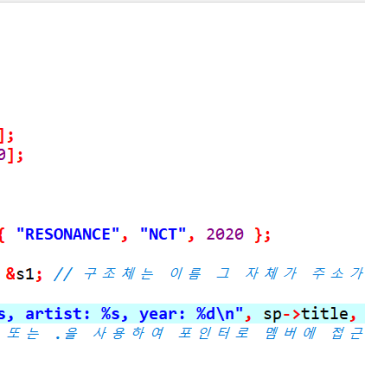Click the word 포인터로 in the lower comment

213,333
